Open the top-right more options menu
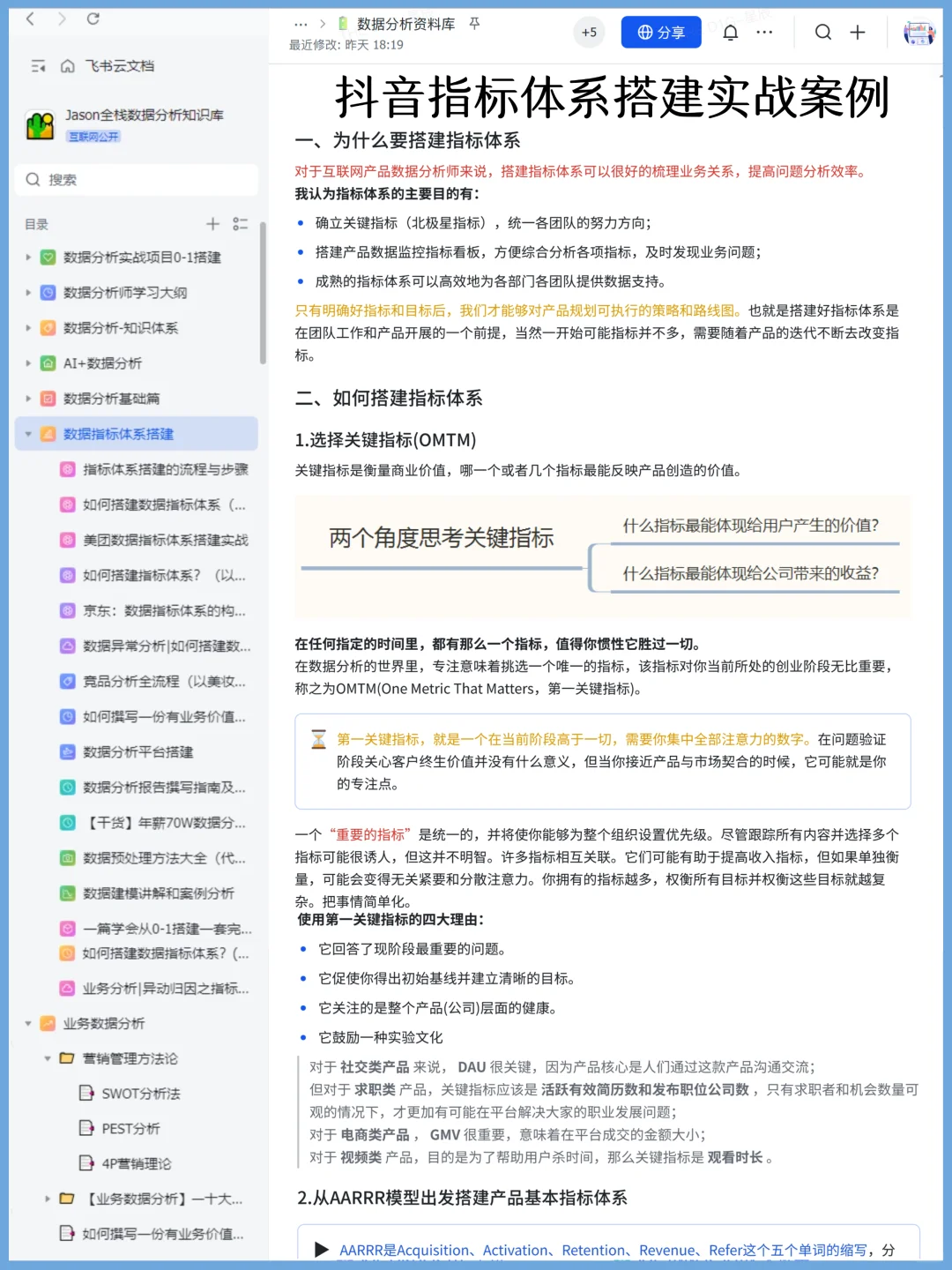This screenshot has width=952, height=1270. pyautogui.click(x=764, y=33)
